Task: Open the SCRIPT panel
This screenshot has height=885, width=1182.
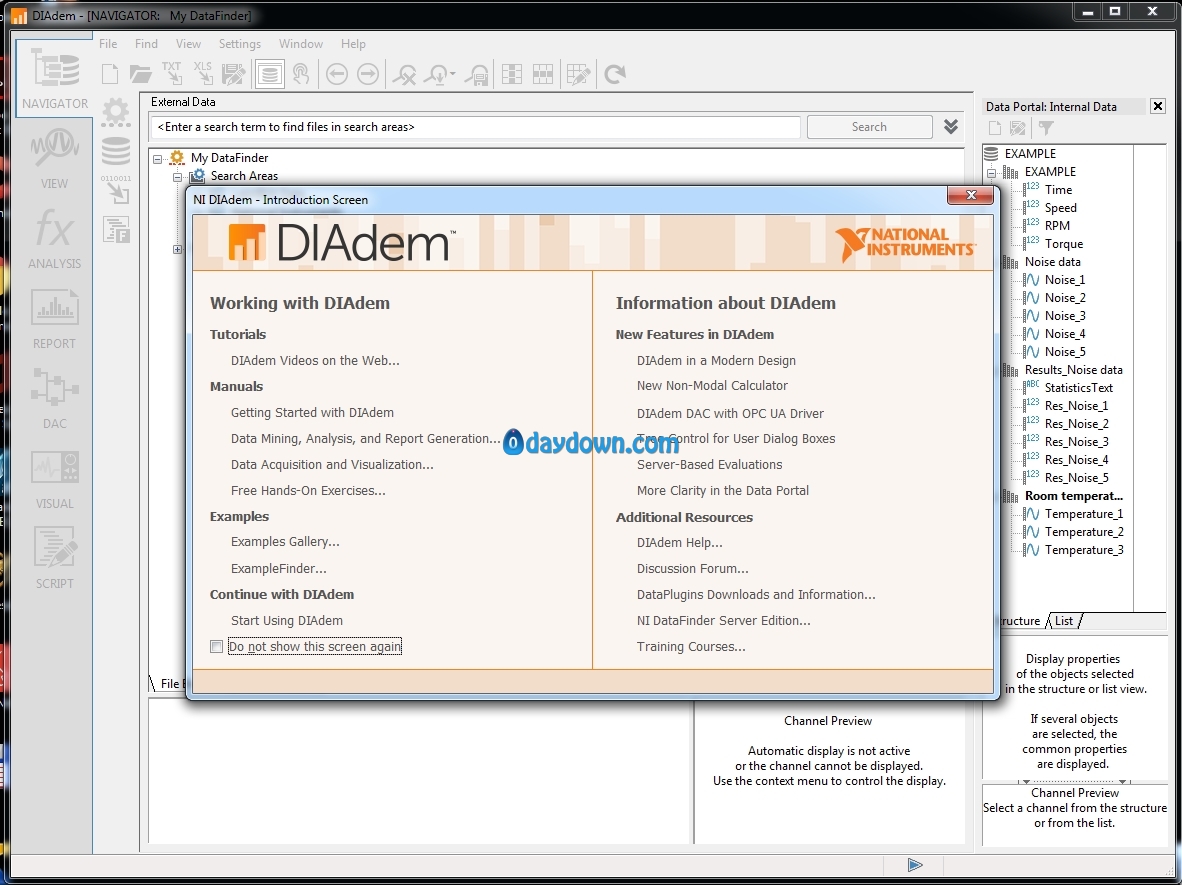Action: click(54, 558)
